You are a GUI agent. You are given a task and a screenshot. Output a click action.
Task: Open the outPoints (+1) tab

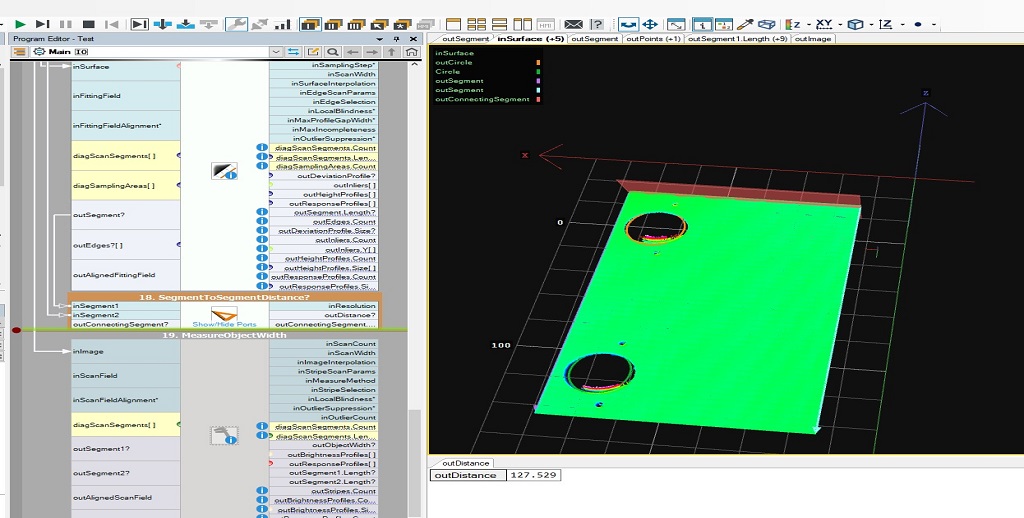pyautogui.click(x=652, y=39)
